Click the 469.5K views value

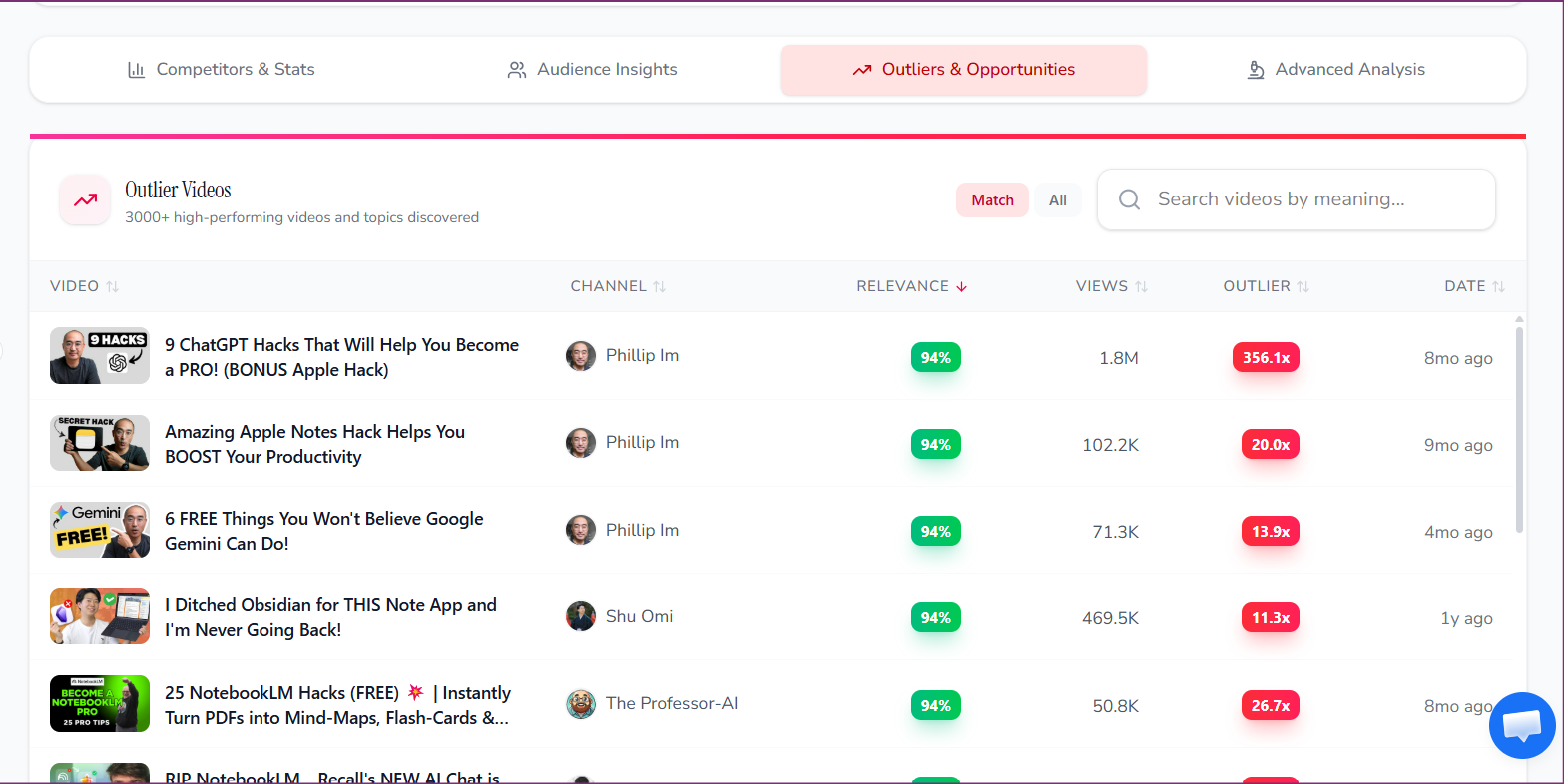(1111, 618)
